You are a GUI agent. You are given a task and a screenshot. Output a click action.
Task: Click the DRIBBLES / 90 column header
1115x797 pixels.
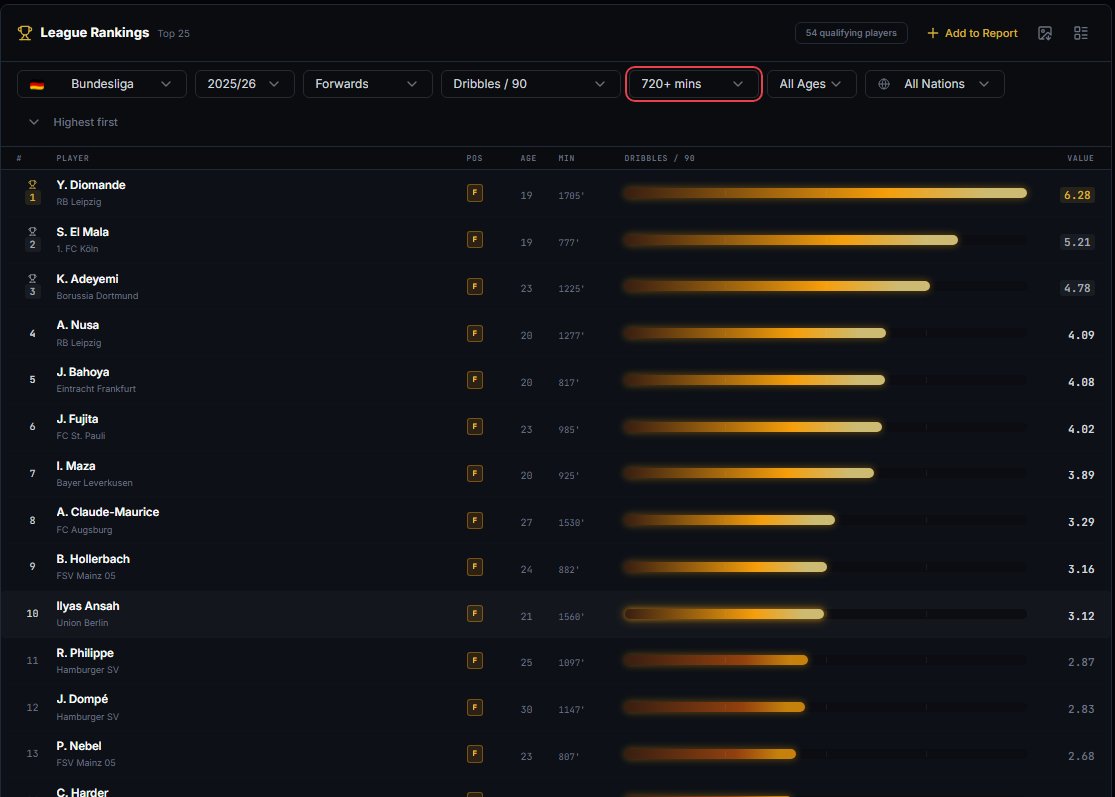coord(659,159)
